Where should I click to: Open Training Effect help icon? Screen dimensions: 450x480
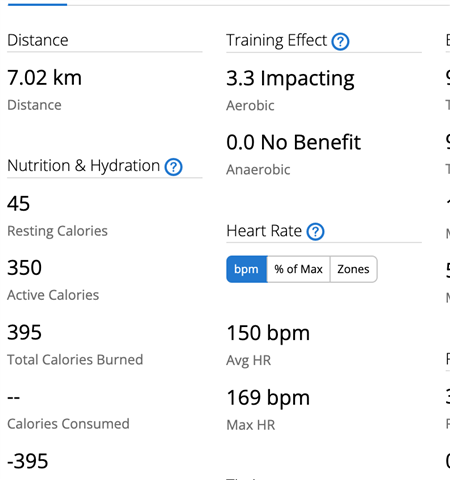tap(340, 42)
